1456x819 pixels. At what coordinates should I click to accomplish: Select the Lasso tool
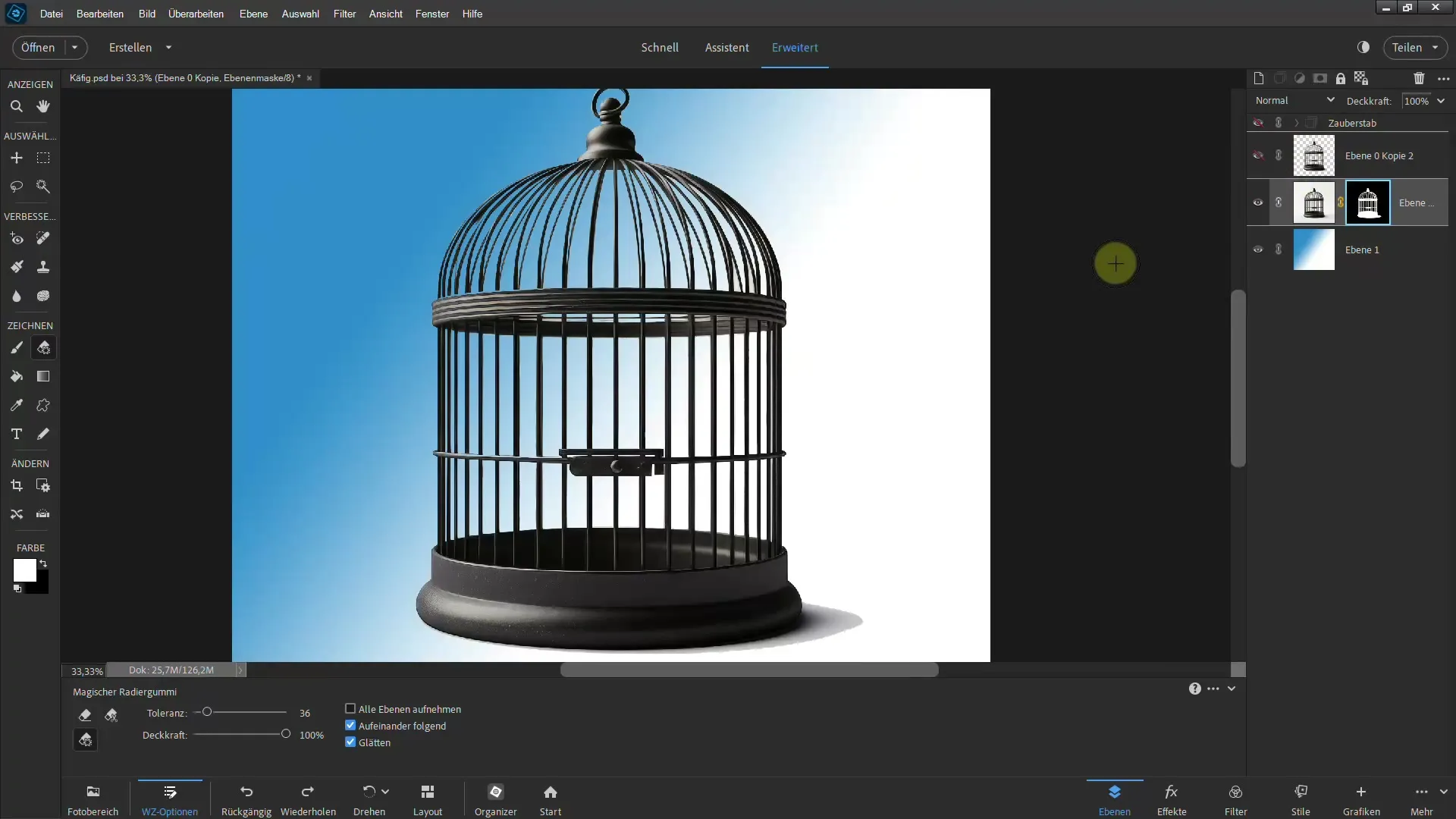tap(16, 187)
